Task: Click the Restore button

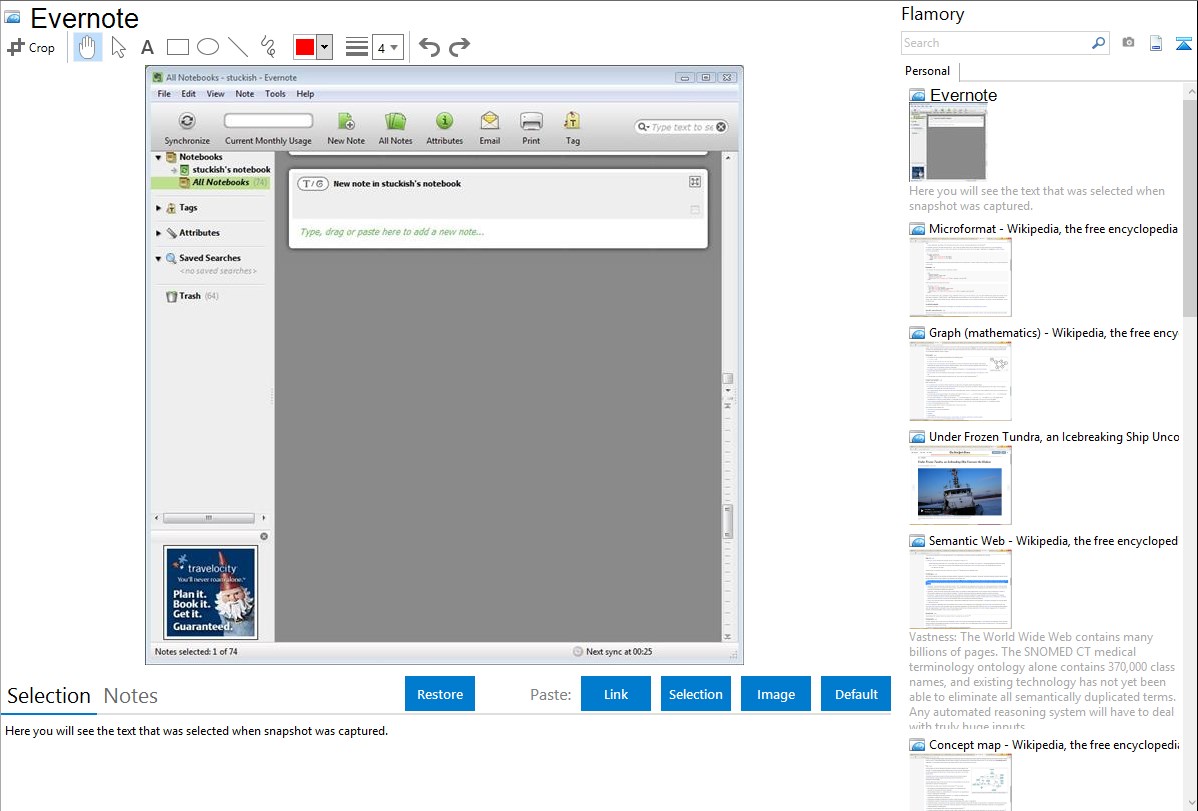Action: pos(440,694)
